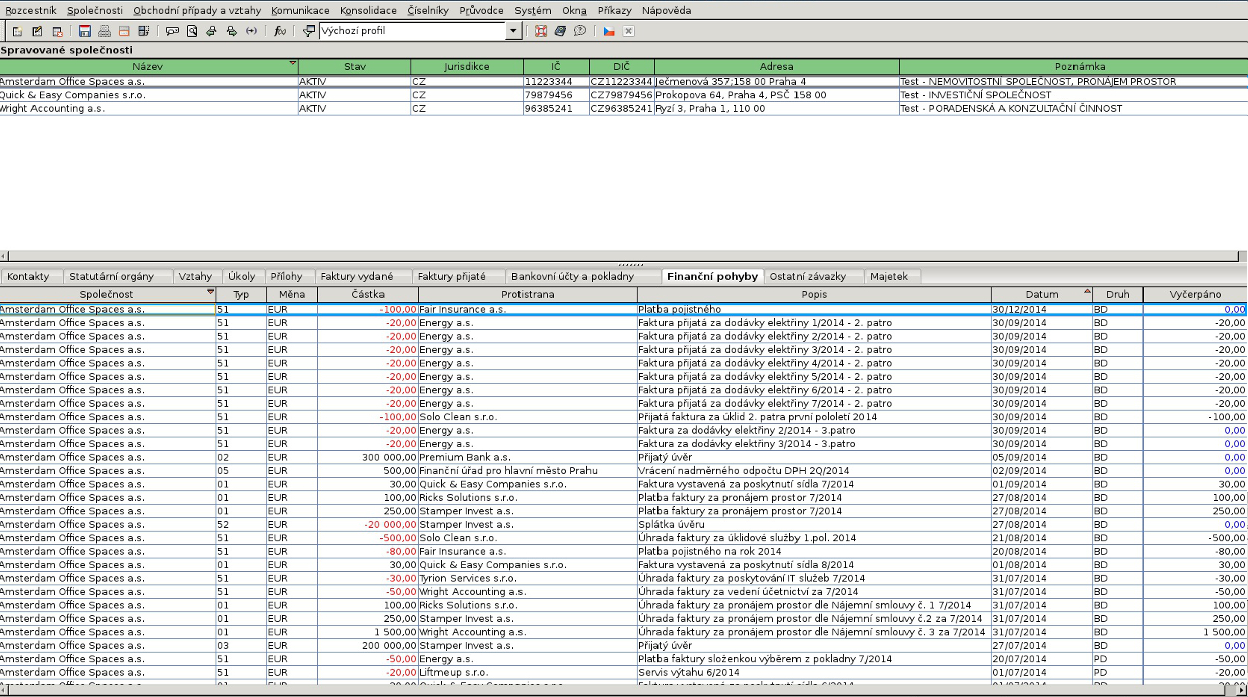Sort movements by the Popis column header
This screenshot has width=1248, height=697.
(815, 295)
